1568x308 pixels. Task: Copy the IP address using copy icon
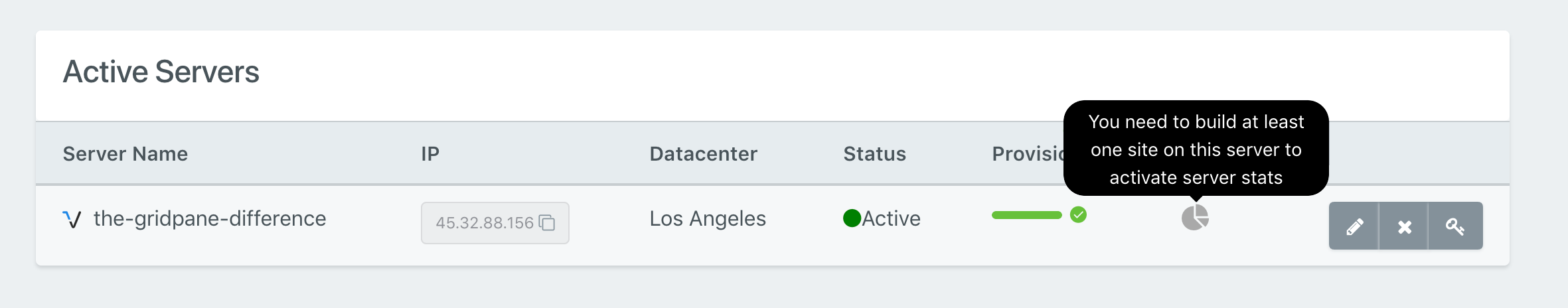tap(547, 223)
